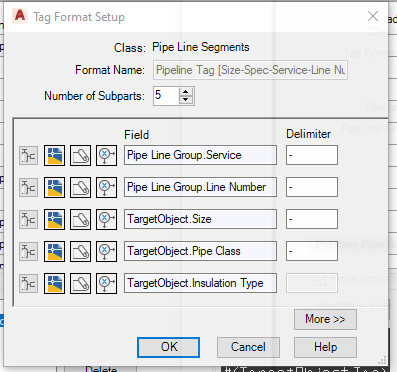Click the AutoCAD logo in the title bar
Viewport: 397px width, 372px height.
coord(20,16)
